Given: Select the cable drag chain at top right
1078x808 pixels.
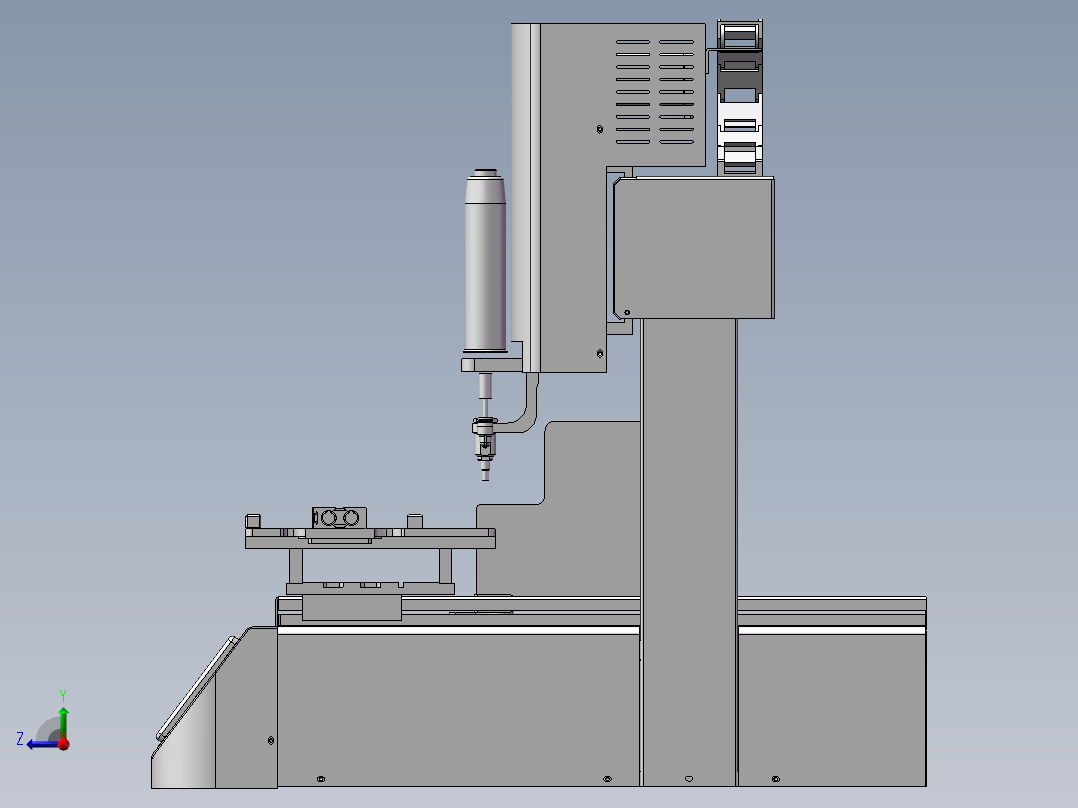Looking at the screenshot, I should pyautogui.click(x=740, y=98).
